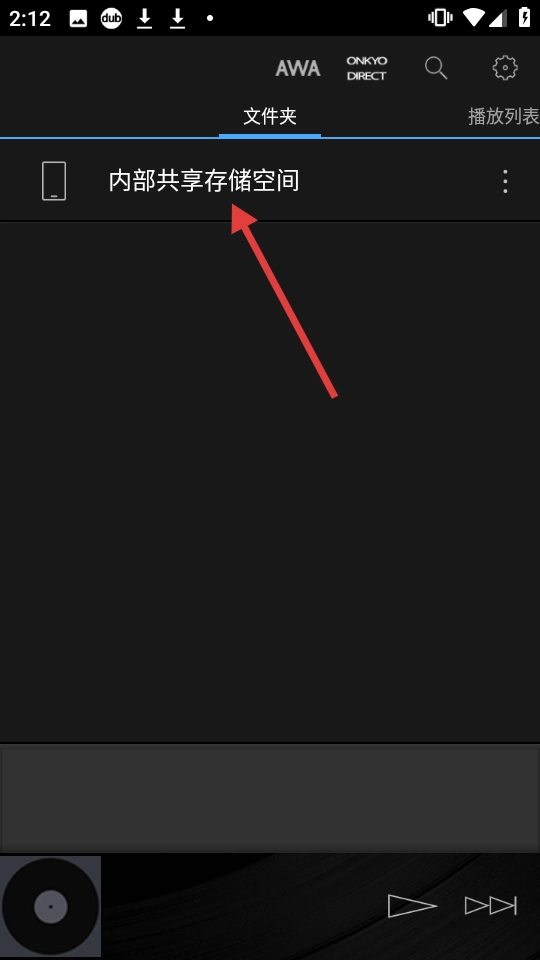The image size is (540, 960).
Task: Open settings via gear icon
Action: pos(505,68)
